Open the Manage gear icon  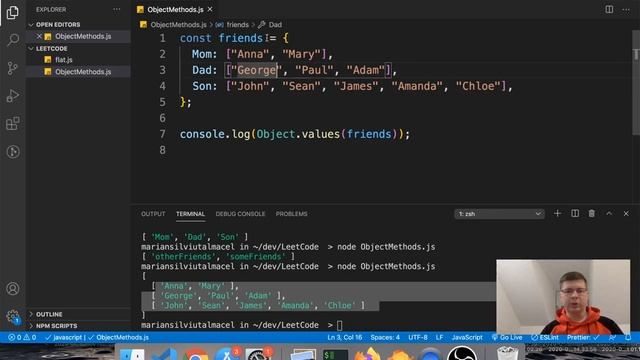tap(13, 316)
